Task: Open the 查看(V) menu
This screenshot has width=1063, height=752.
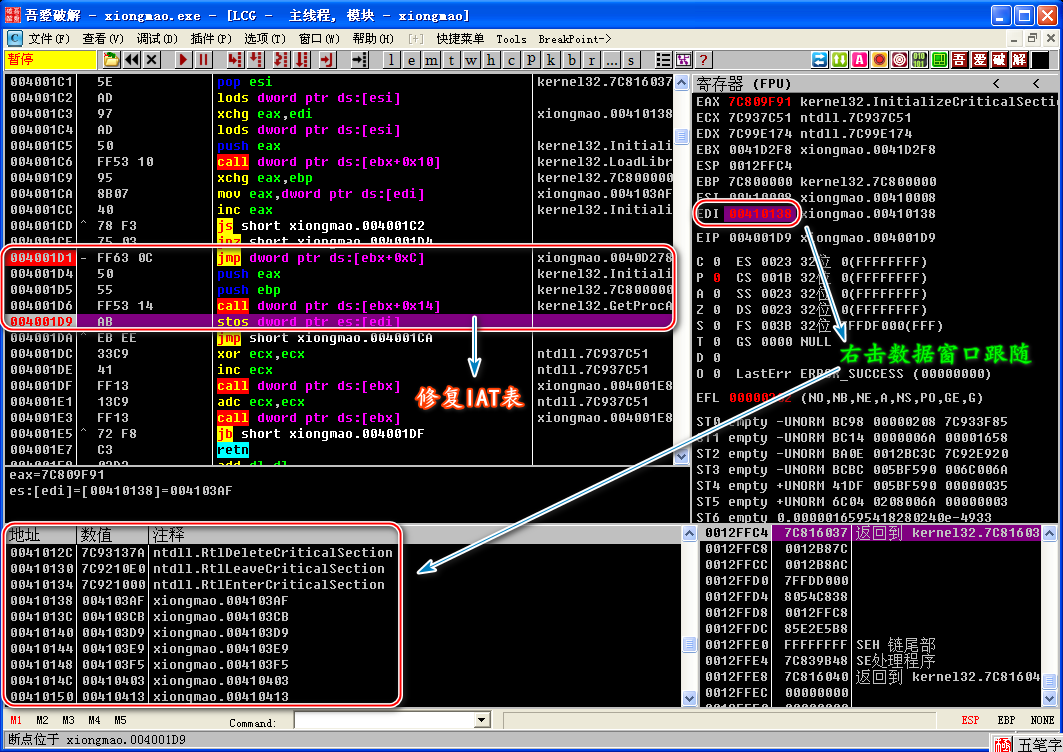Action: coord(103,39)
